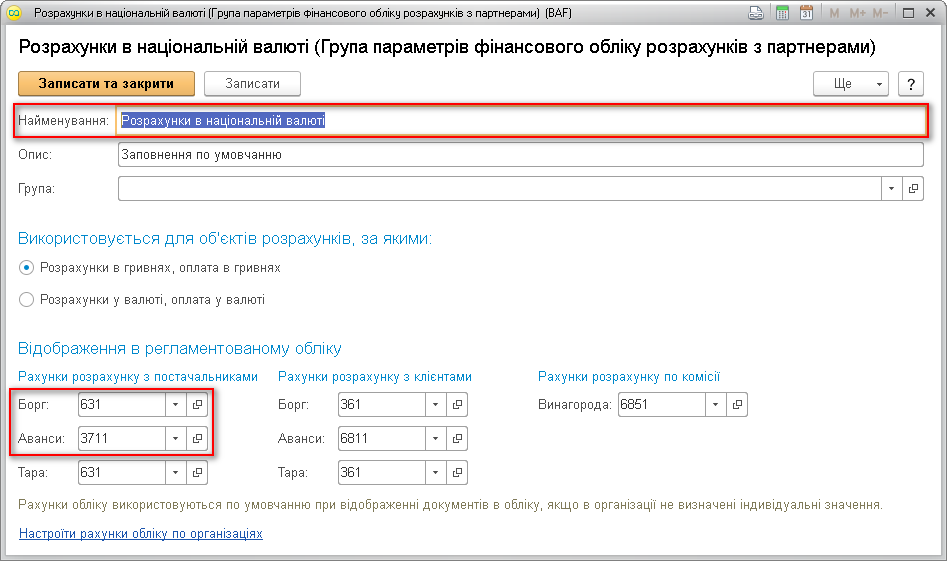The image size is (947, 561).
Task: Open account 631 details next to supplier Борг
Action: point(197,405)
